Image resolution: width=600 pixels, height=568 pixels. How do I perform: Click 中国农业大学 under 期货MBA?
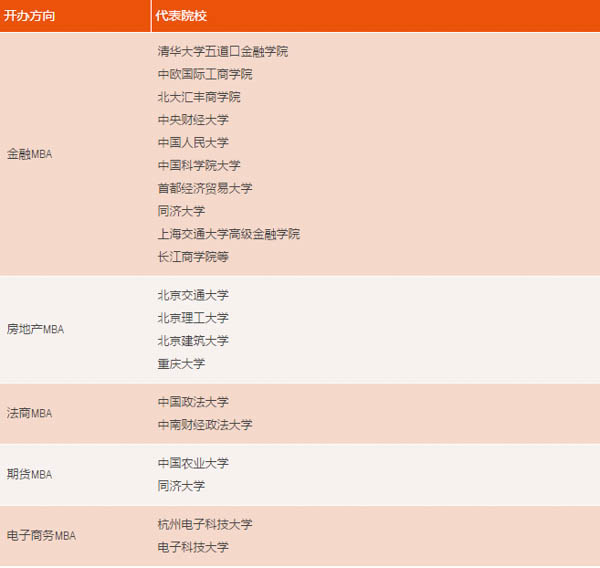[193, 463]
